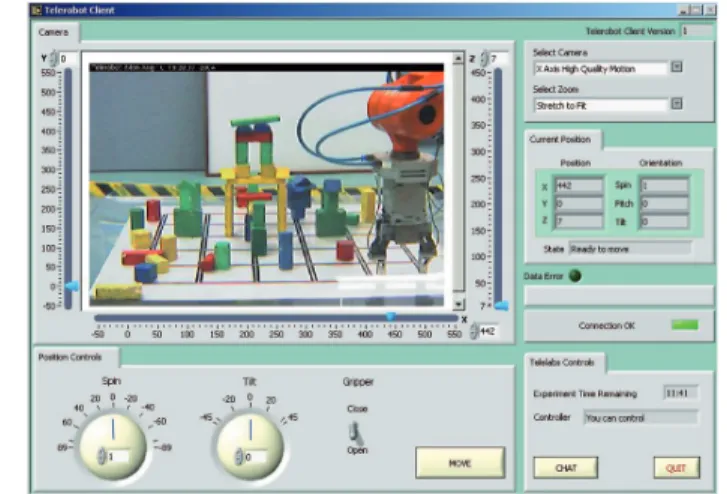This screenshot has width=727, height=494.
Task: Click the Stretch to Fit zoom field
Action: coord(601,106)
